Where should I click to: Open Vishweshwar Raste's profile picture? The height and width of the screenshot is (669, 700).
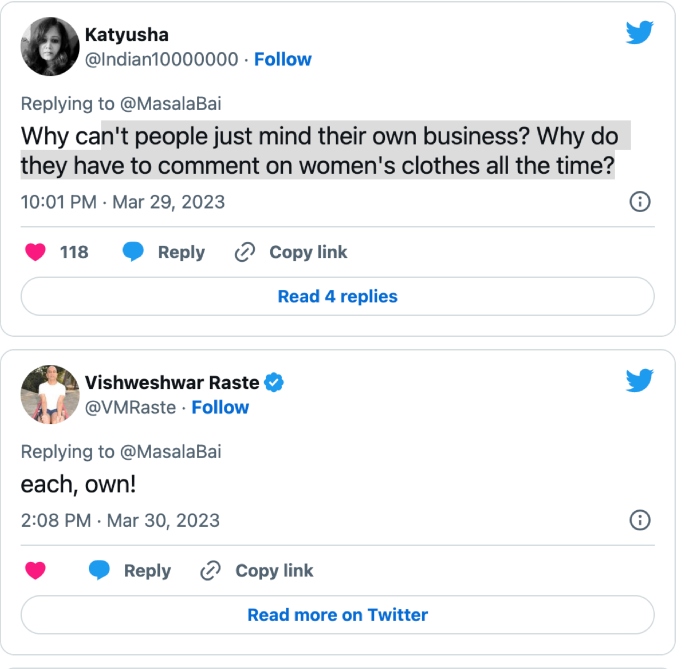click(x=50, y=394)
